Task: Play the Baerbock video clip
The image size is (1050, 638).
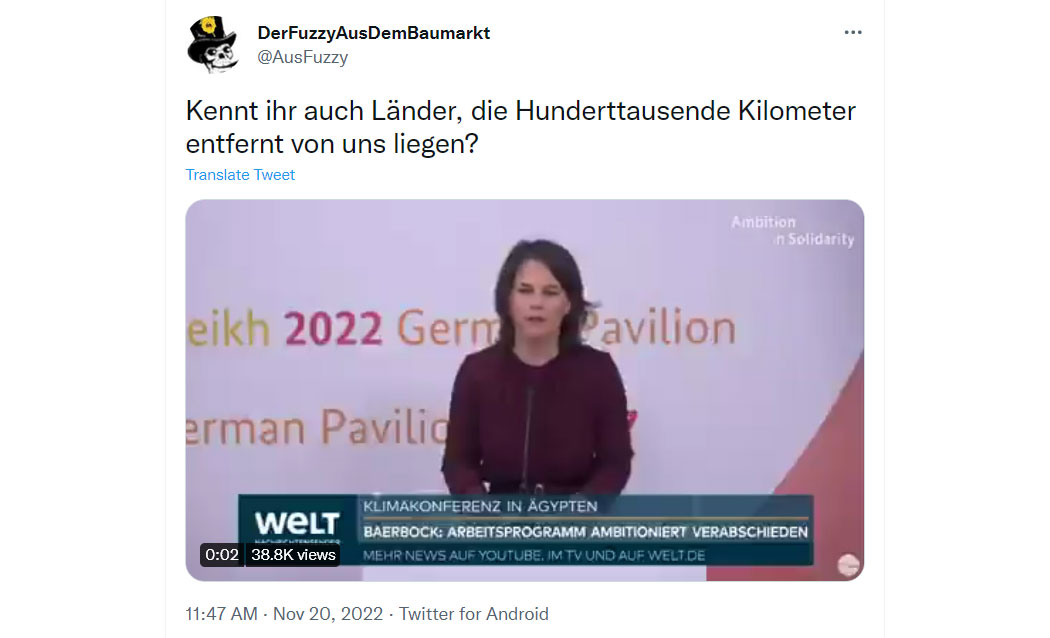Action: (524, 390)
